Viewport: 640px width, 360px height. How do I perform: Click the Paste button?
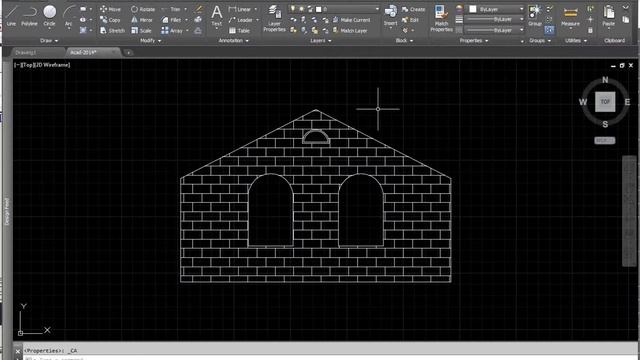tap(609, 16)
